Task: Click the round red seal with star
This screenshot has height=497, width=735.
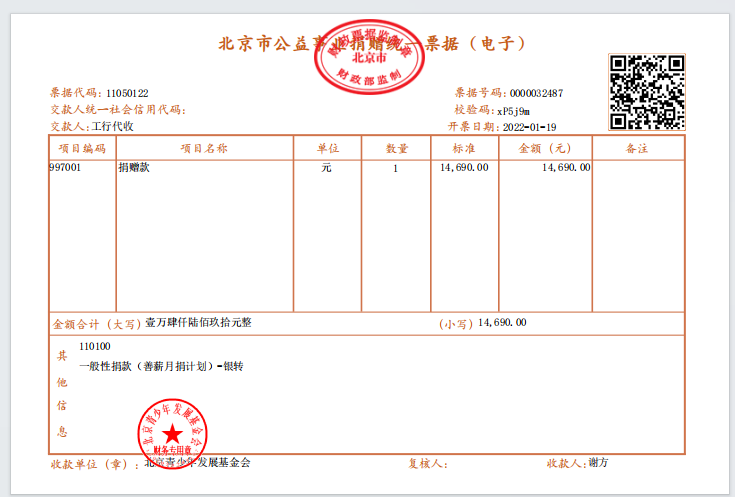Action: (172, 431)
